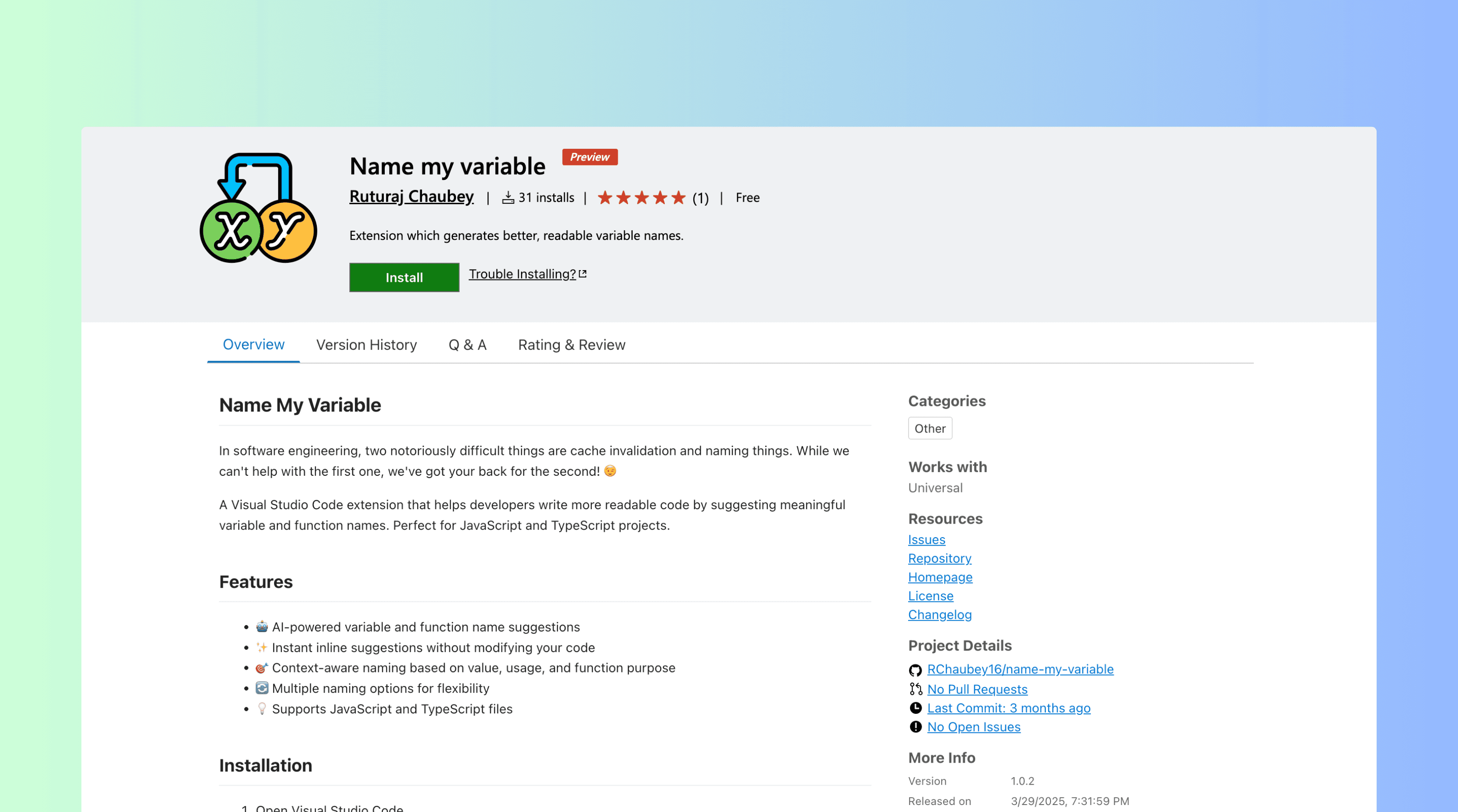Click the download icon next to 31 installs
This screenshot has height=812, width=1458.
(508, 197)
